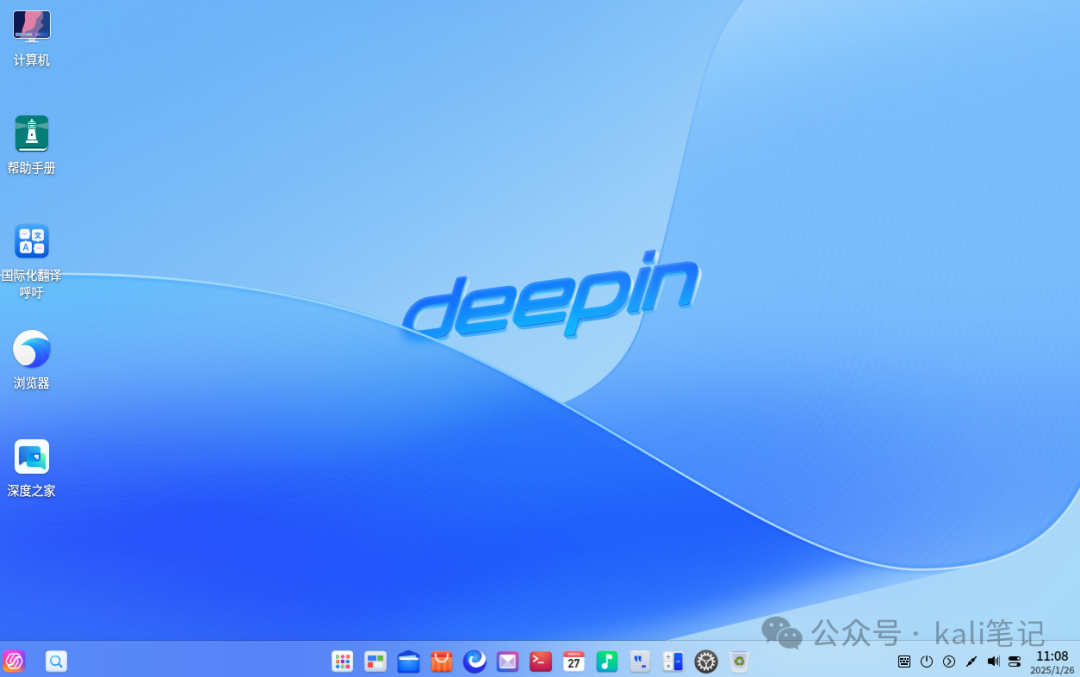This screenshot has width=1080, height=677.
Task: Select the date 2025/1/26 text
Action: [x=1052, y=670]
